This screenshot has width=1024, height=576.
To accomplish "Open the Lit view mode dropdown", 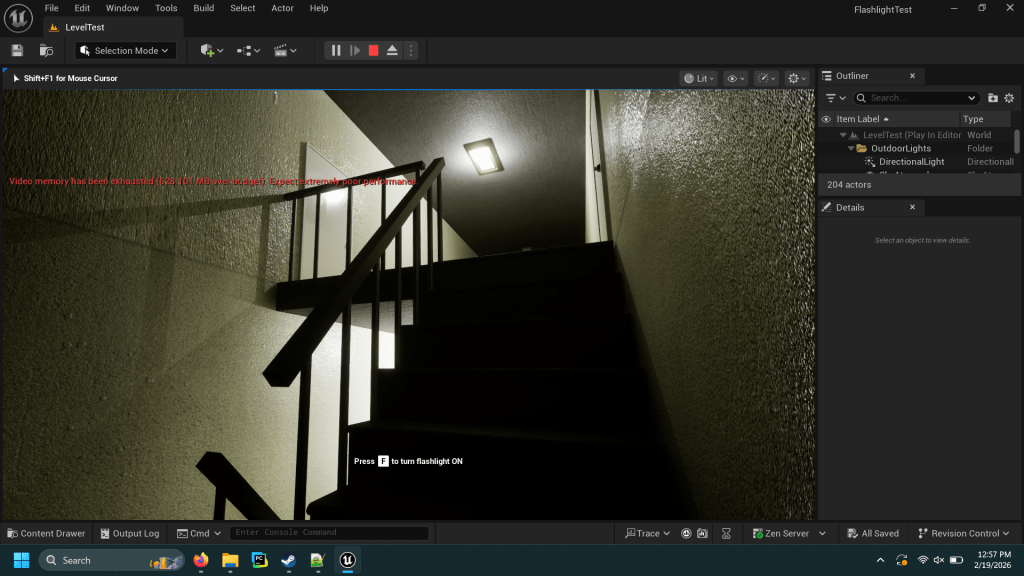I will (698, 78).
